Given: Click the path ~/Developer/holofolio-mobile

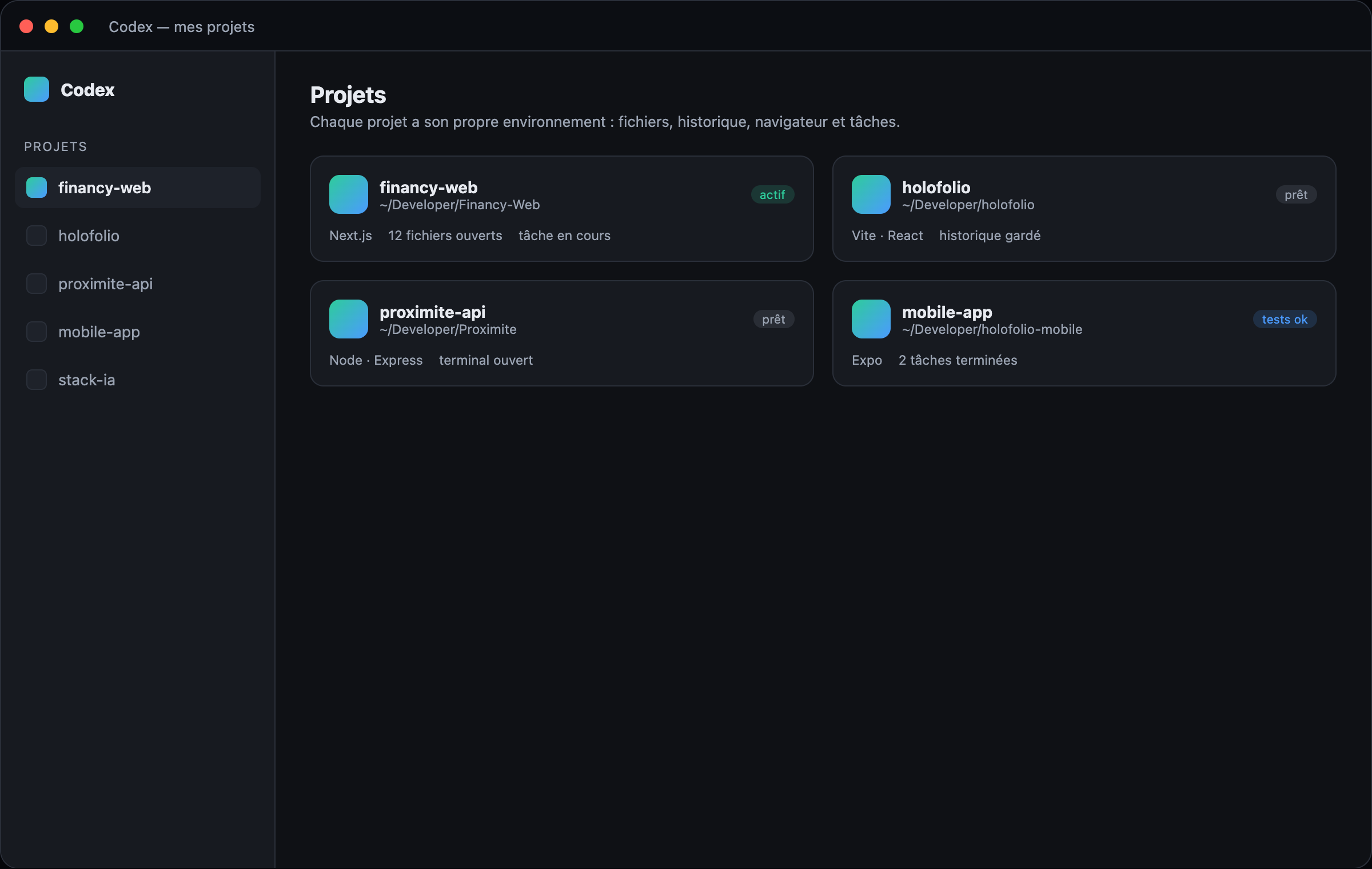Looking at the screenshot, I should pyautogui.click(x=992, y=329).
